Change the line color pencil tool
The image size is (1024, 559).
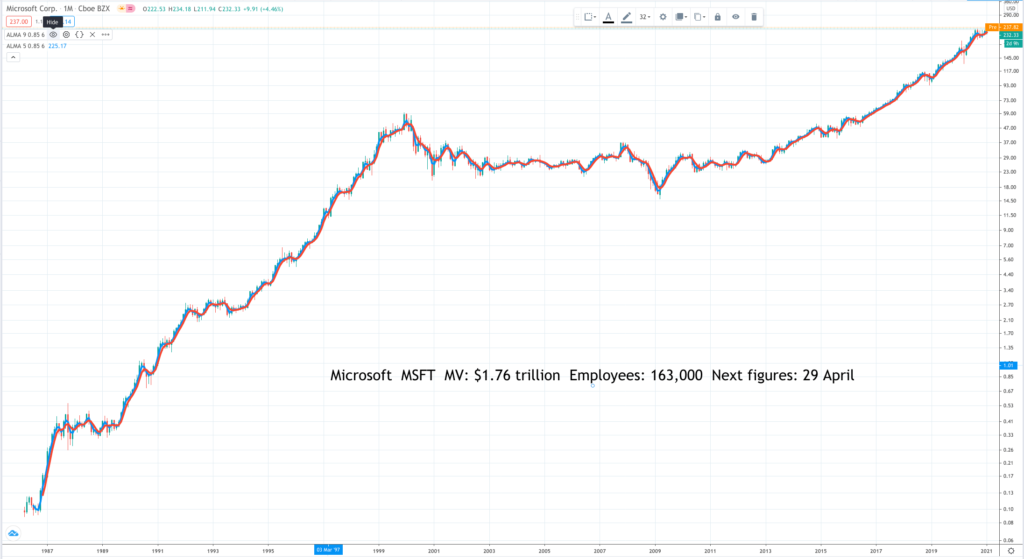626,17
